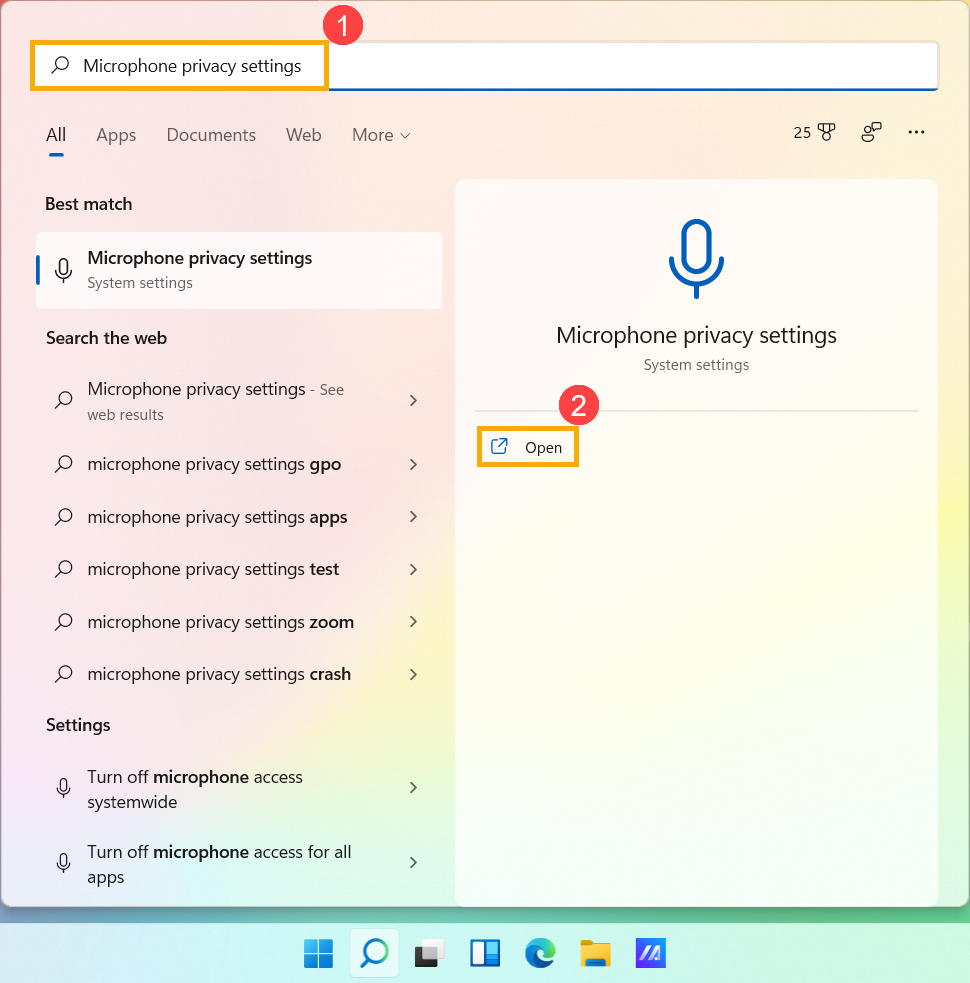This screenshot has width=970, height=983.
Task: Open 'Turn off microphone access systemwide' setting
Action: pos(239,789)
